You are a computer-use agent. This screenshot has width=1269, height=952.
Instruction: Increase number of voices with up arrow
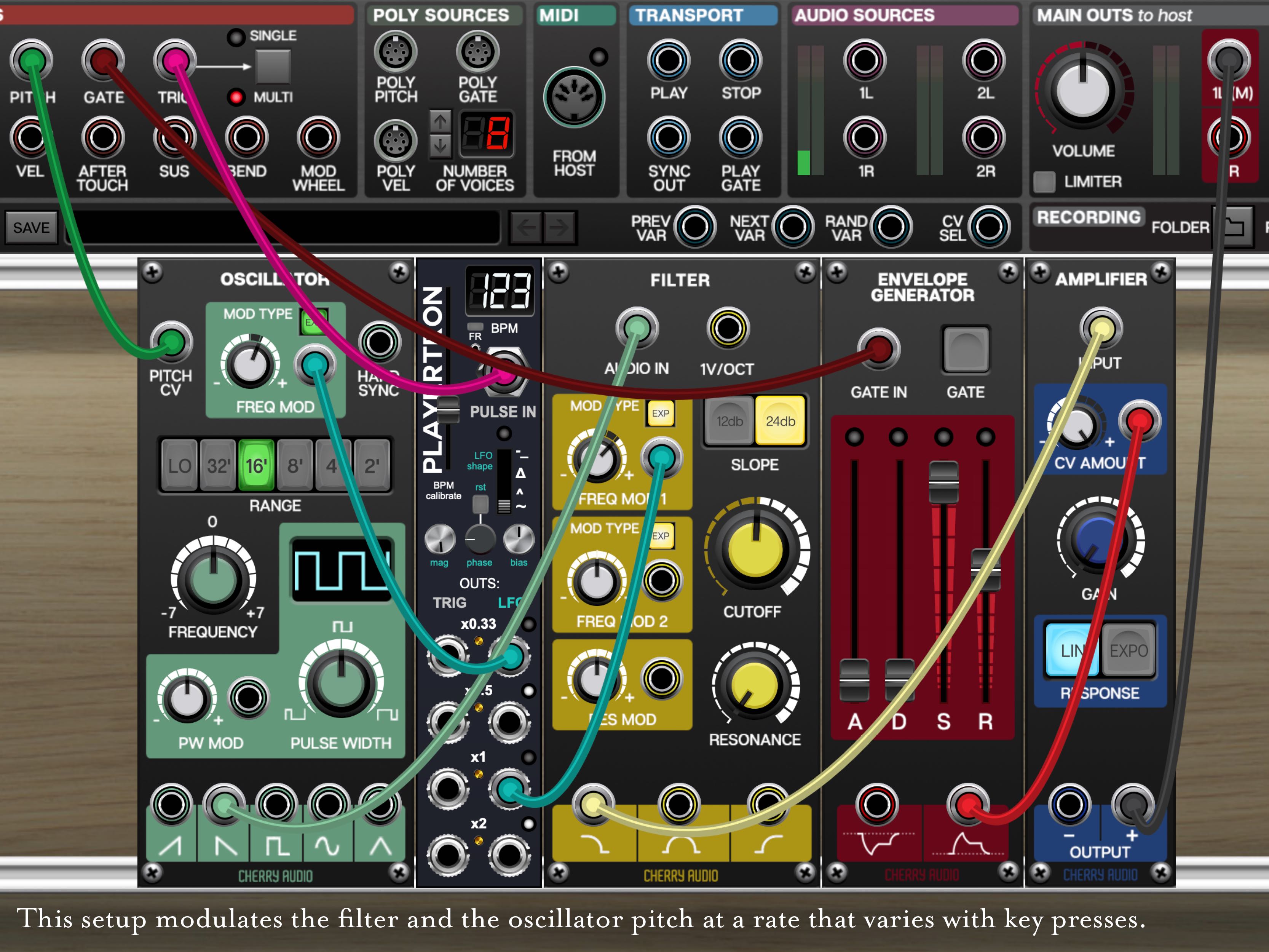[440, 121]
